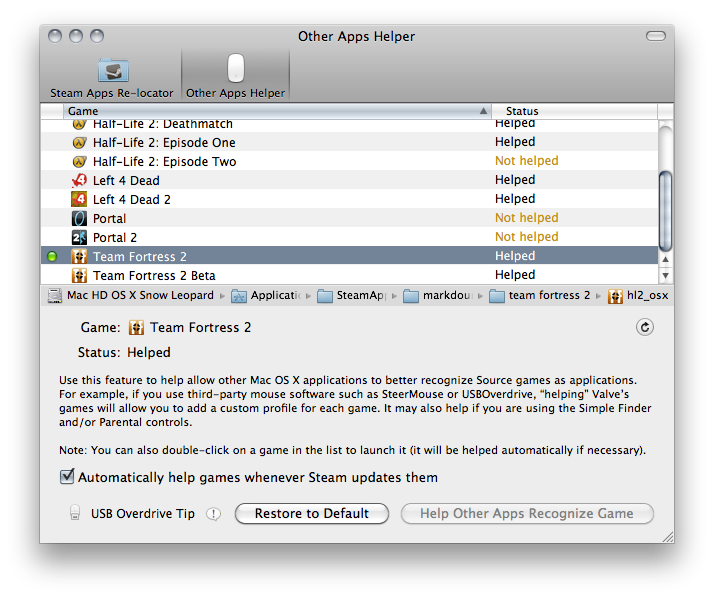Click the toolbar toggle pill button in title bar

[x=656, y=36]
